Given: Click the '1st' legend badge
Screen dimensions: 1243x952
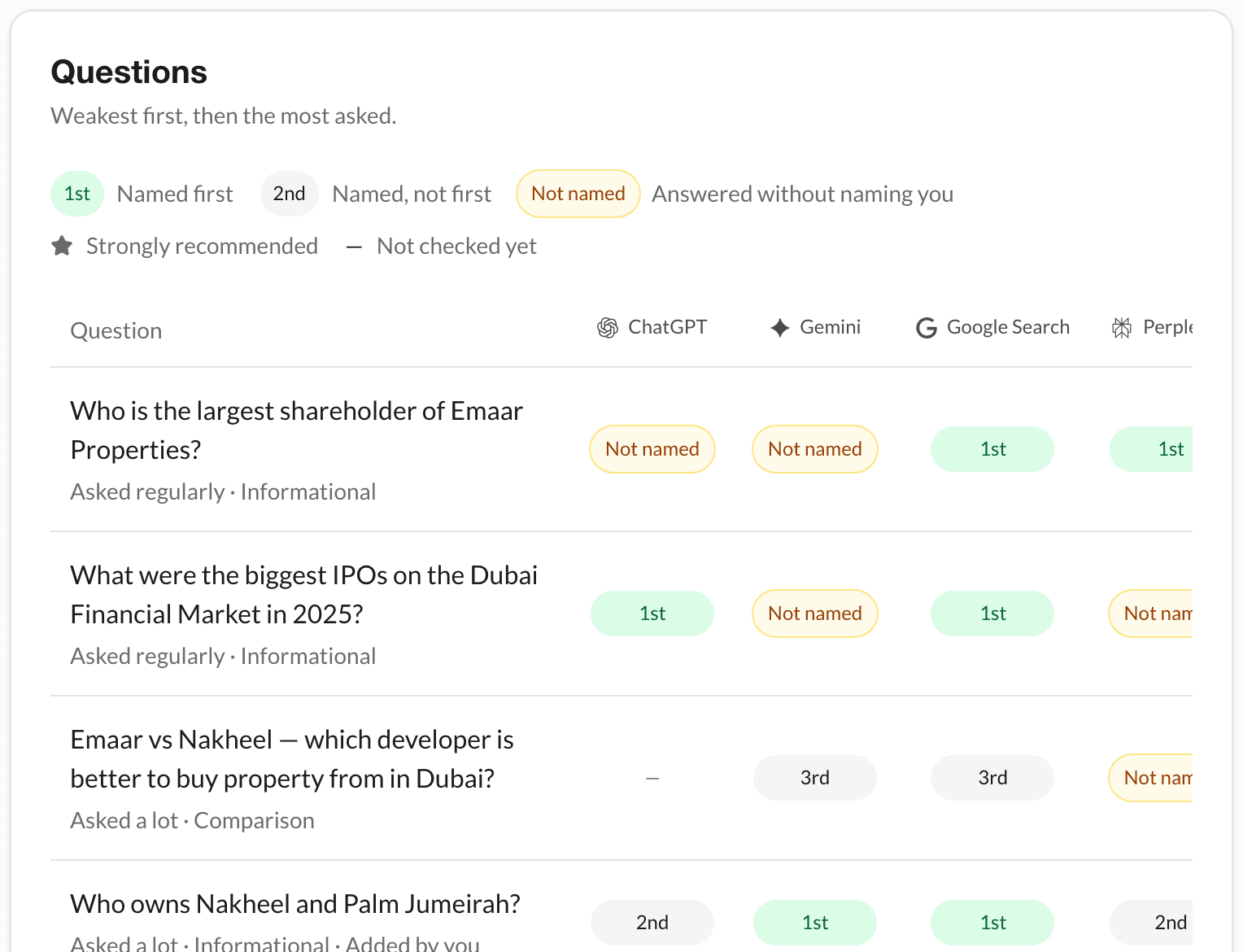Looking at the screenshot, I should click(77, 194).
